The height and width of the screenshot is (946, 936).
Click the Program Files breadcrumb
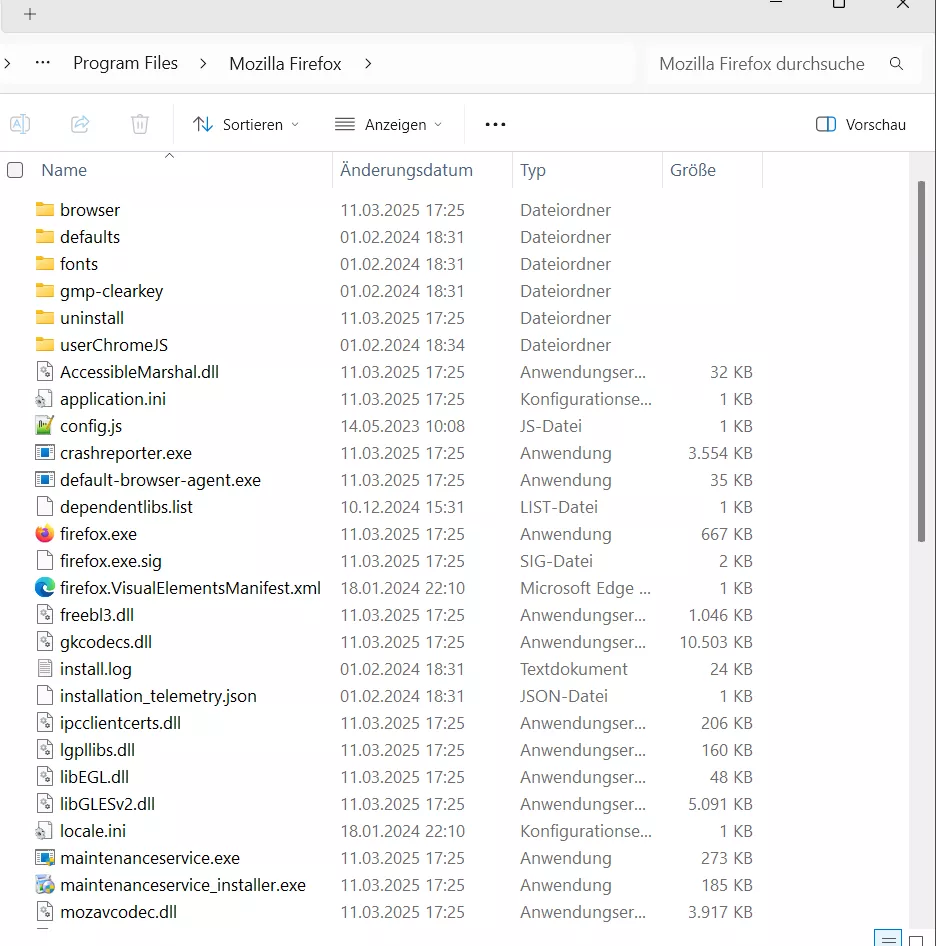(x=126, y=63)
